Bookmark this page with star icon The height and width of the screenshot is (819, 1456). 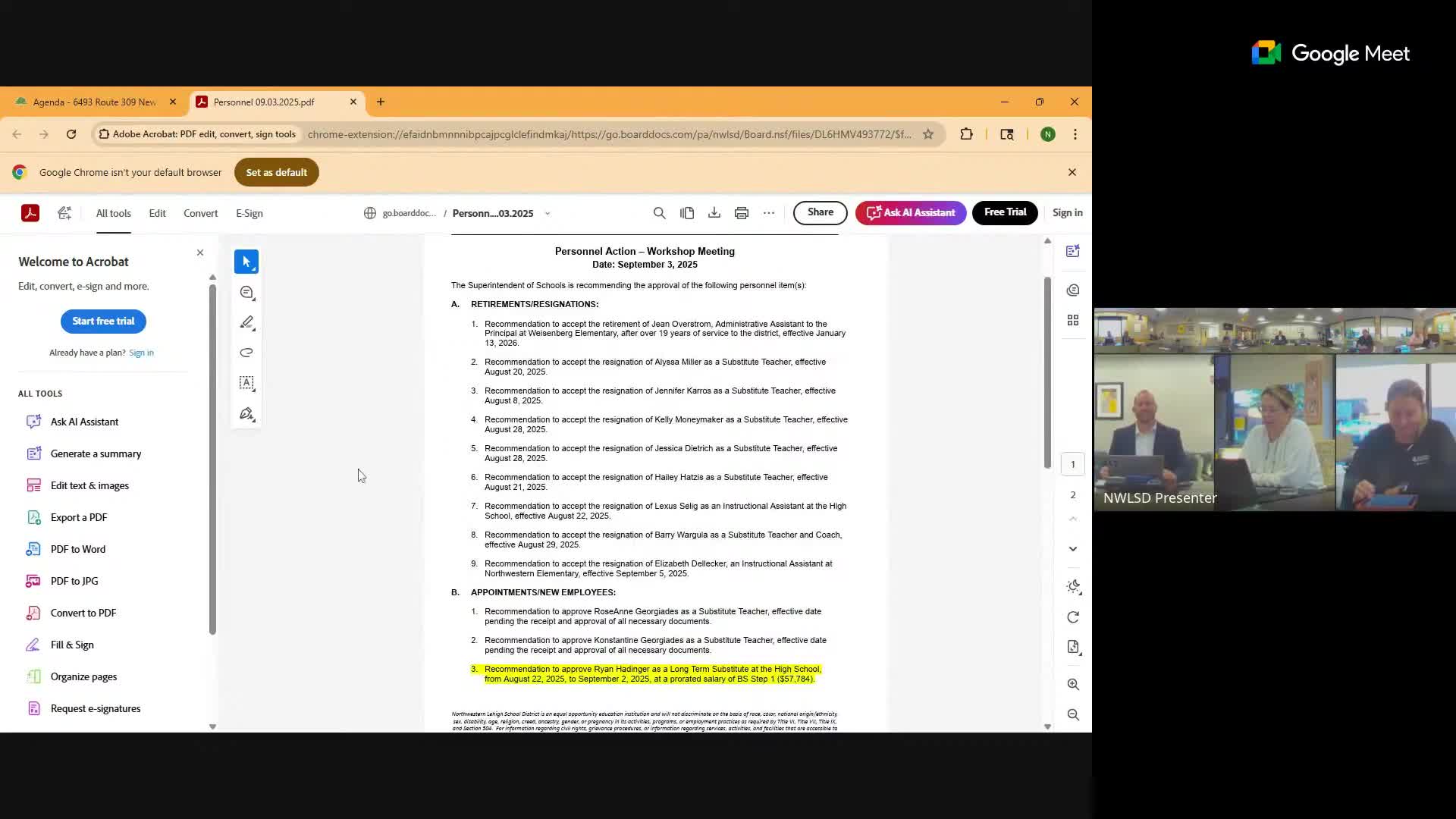point(927,134)
